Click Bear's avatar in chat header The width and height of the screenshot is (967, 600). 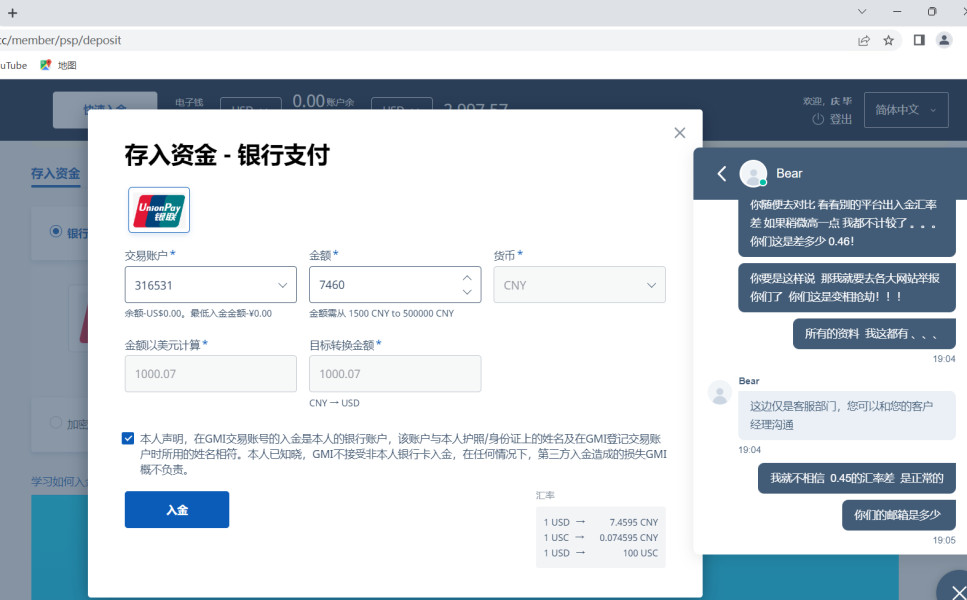click(x=752, y=174)
